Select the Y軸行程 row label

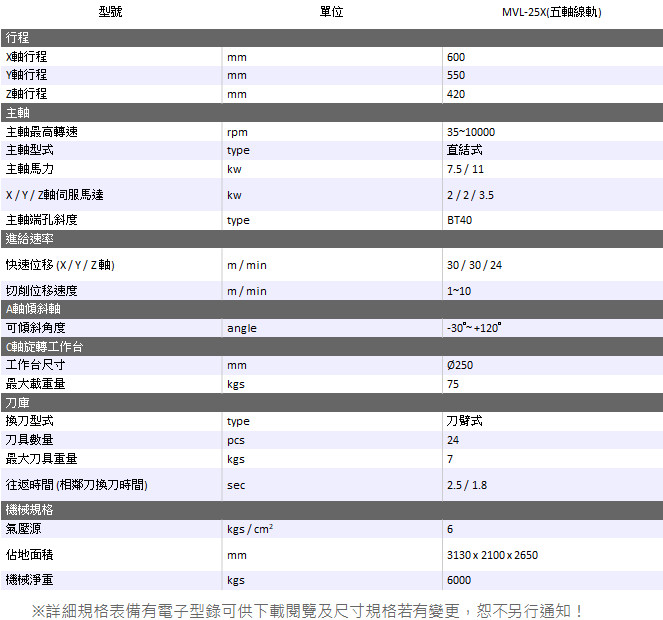pyautogui.click(x=26, y=75)
